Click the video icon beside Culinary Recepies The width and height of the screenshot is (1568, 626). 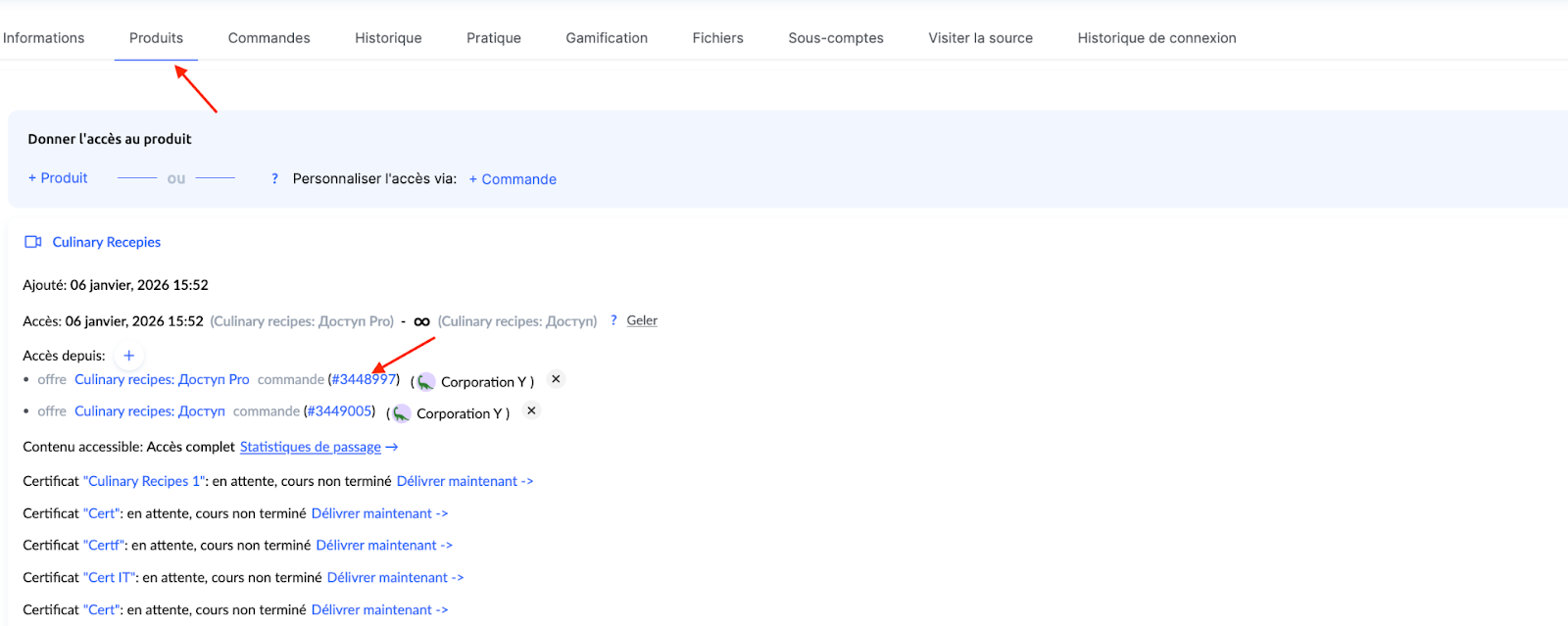(x=33, y=242)
